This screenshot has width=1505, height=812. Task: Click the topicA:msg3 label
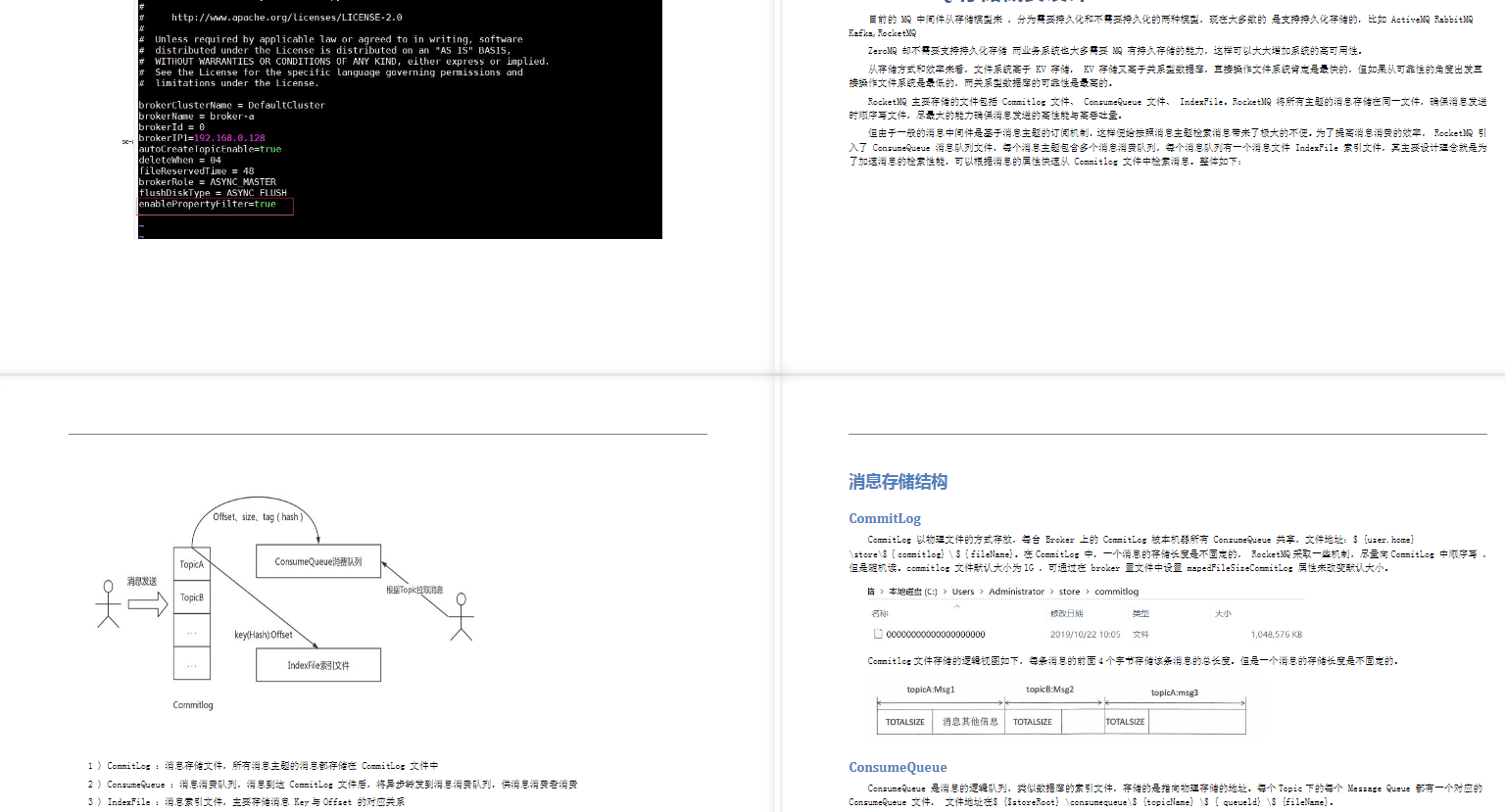(x=1175, y=693)
